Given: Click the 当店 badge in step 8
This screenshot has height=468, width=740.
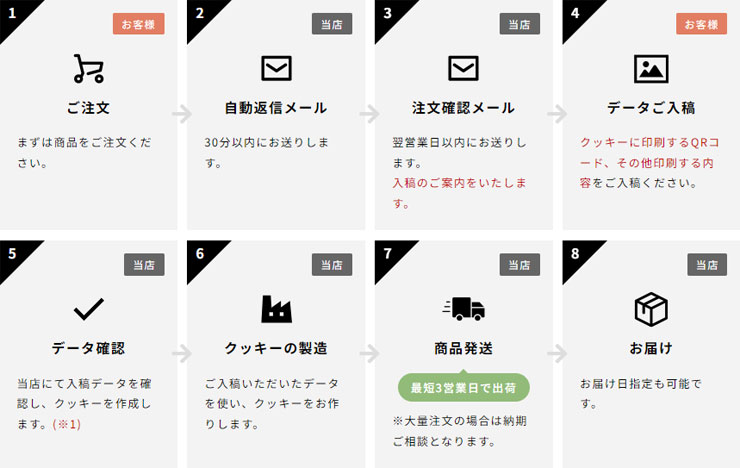Looking at the screenshot, I should (x=707, y=265).
